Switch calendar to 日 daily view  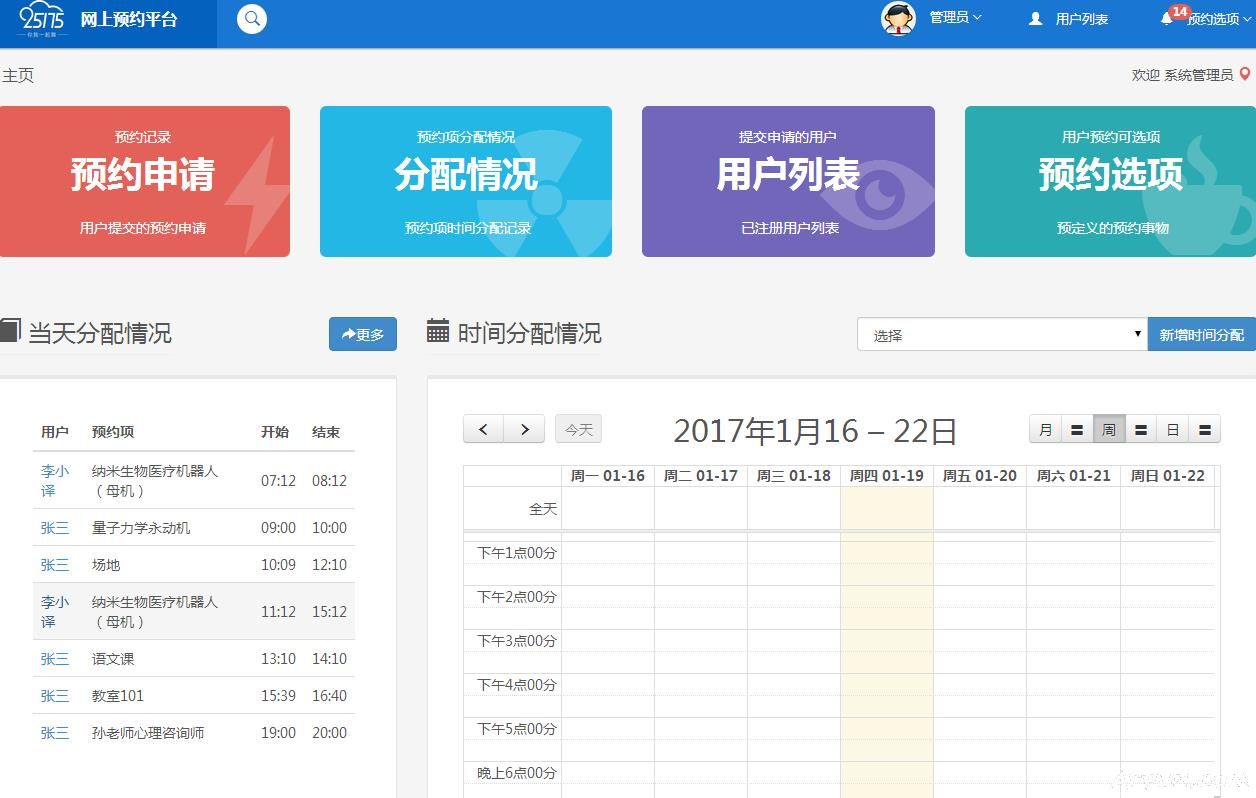1172,428
